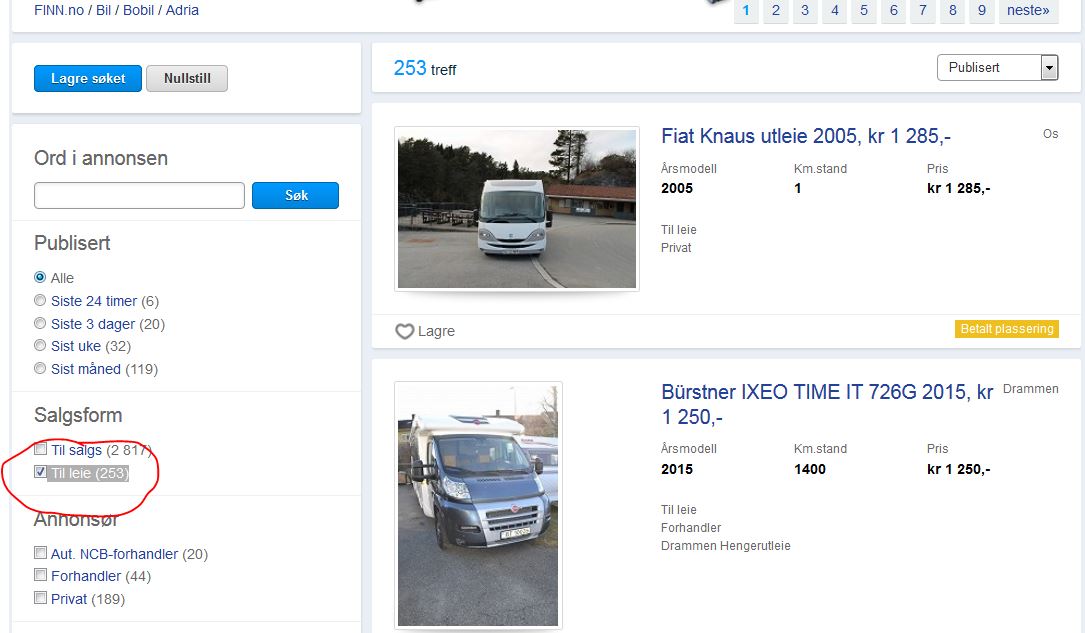Check the Forhandler checkbox
The image size is (1085, 633).
tap(41, 575)
